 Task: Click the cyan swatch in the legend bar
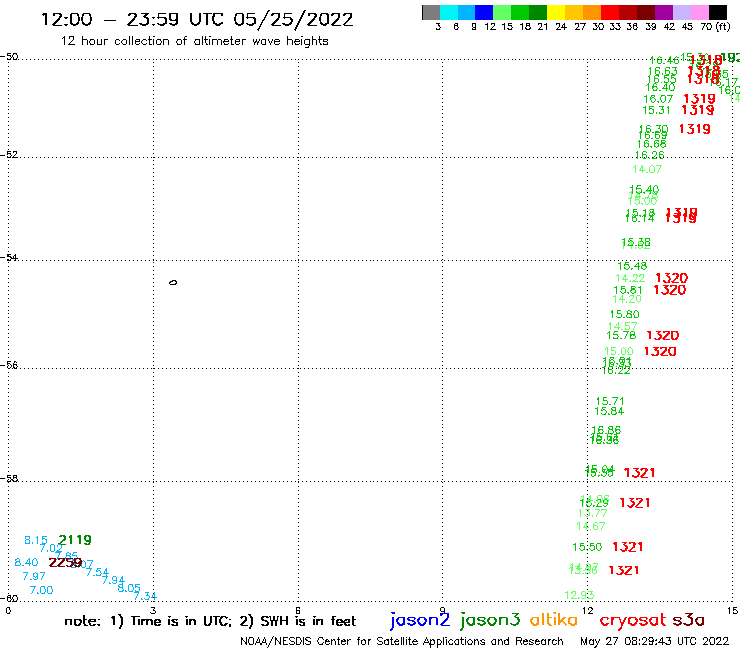click(449, 12)
